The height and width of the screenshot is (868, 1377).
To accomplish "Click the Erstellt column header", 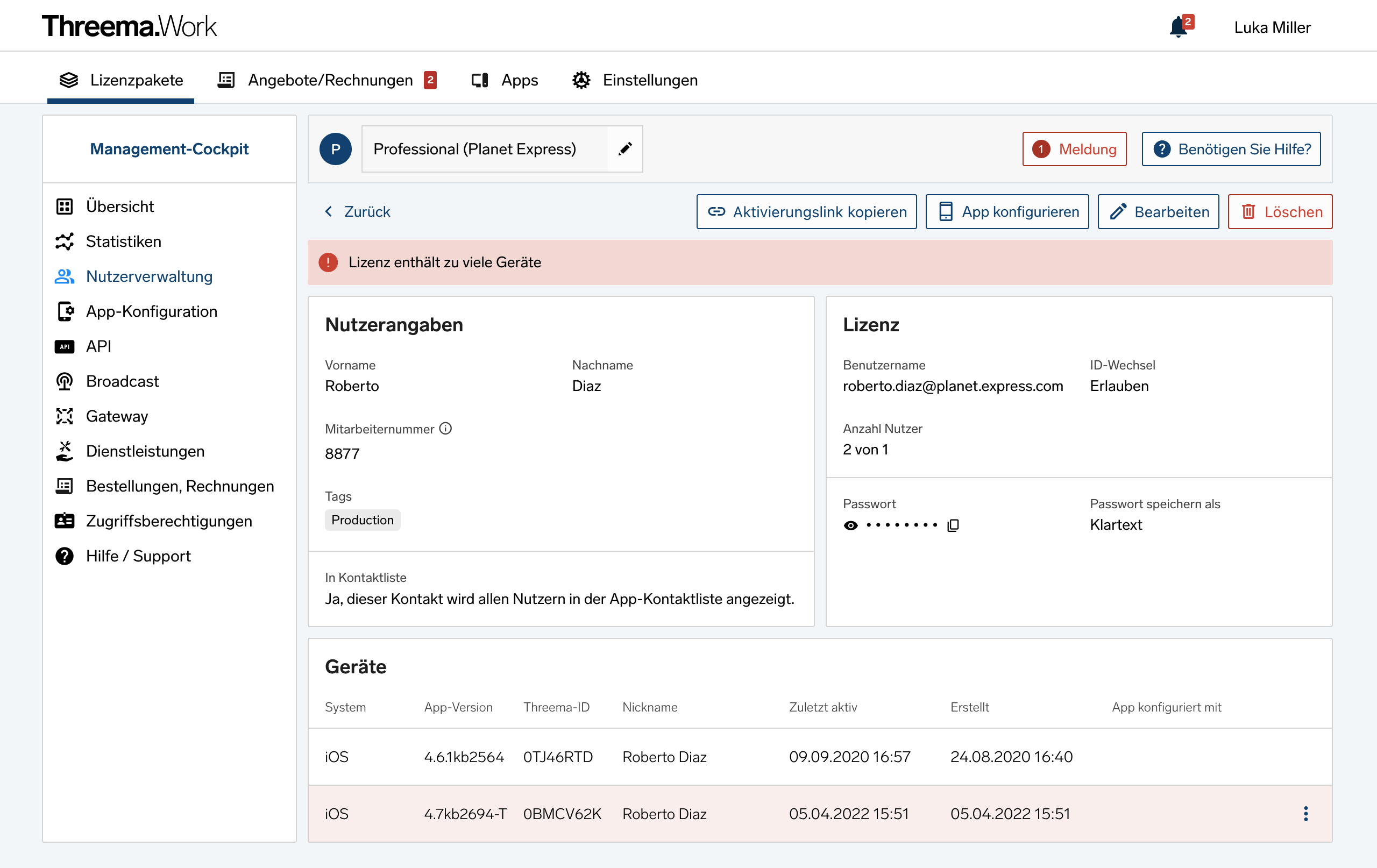I will pos(970,707).
